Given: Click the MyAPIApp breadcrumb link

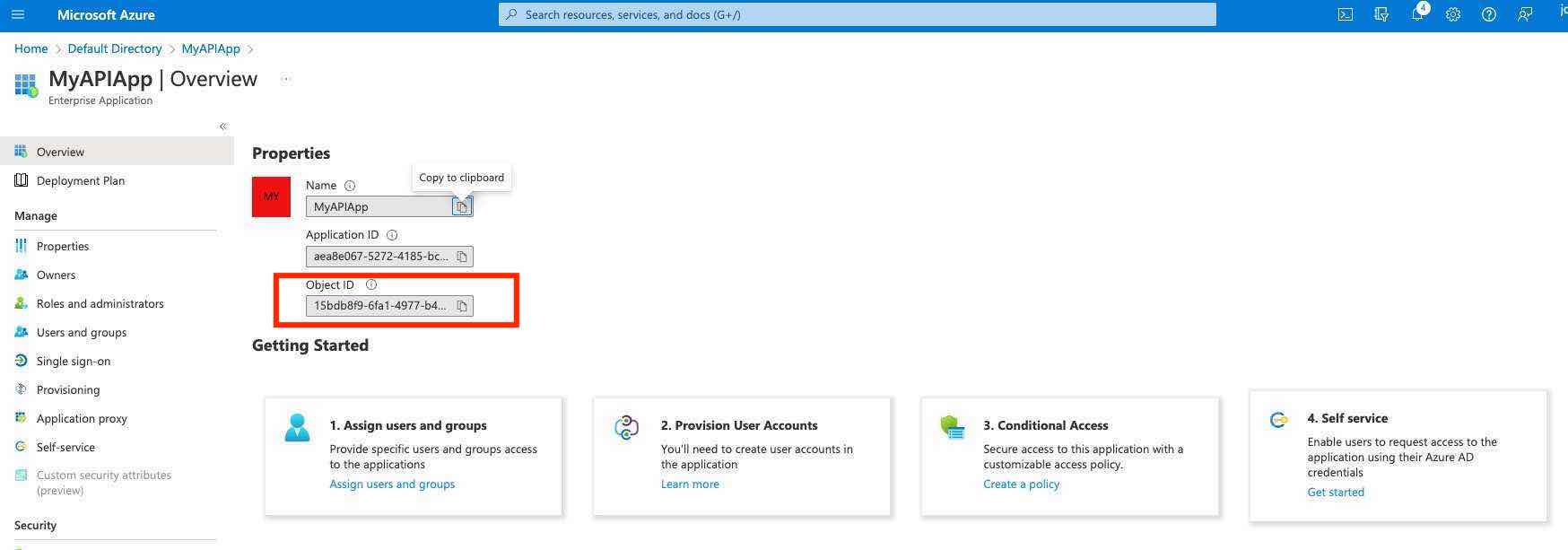Looking at the screenshot, I should (211, 48).
